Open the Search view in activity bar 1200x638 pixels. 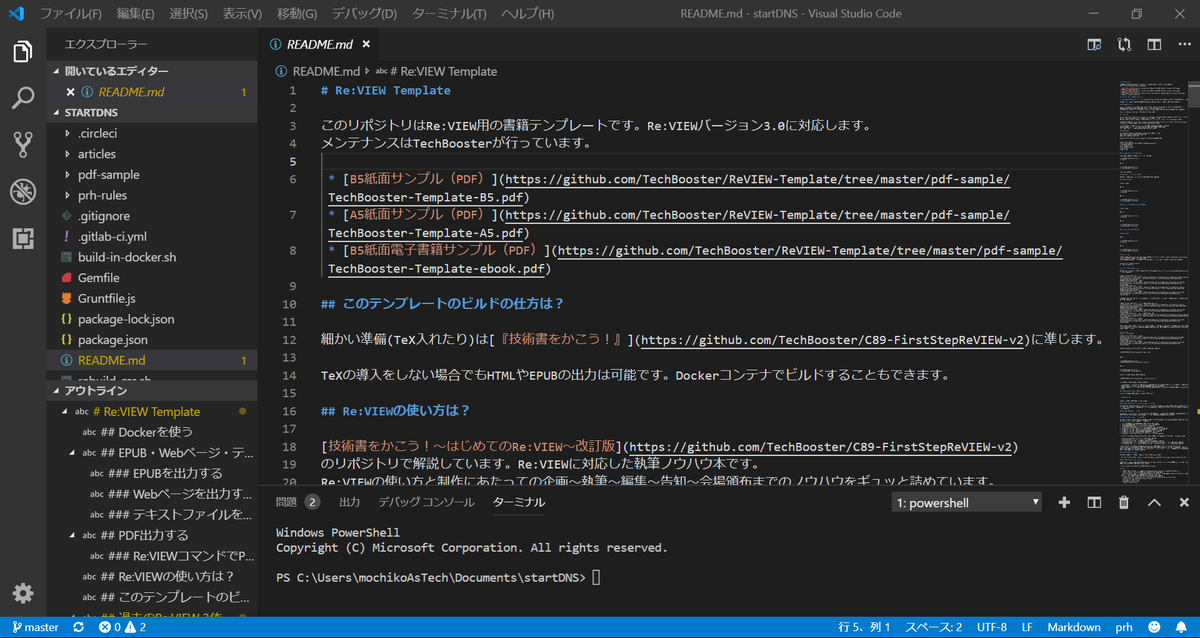point(23,98)
